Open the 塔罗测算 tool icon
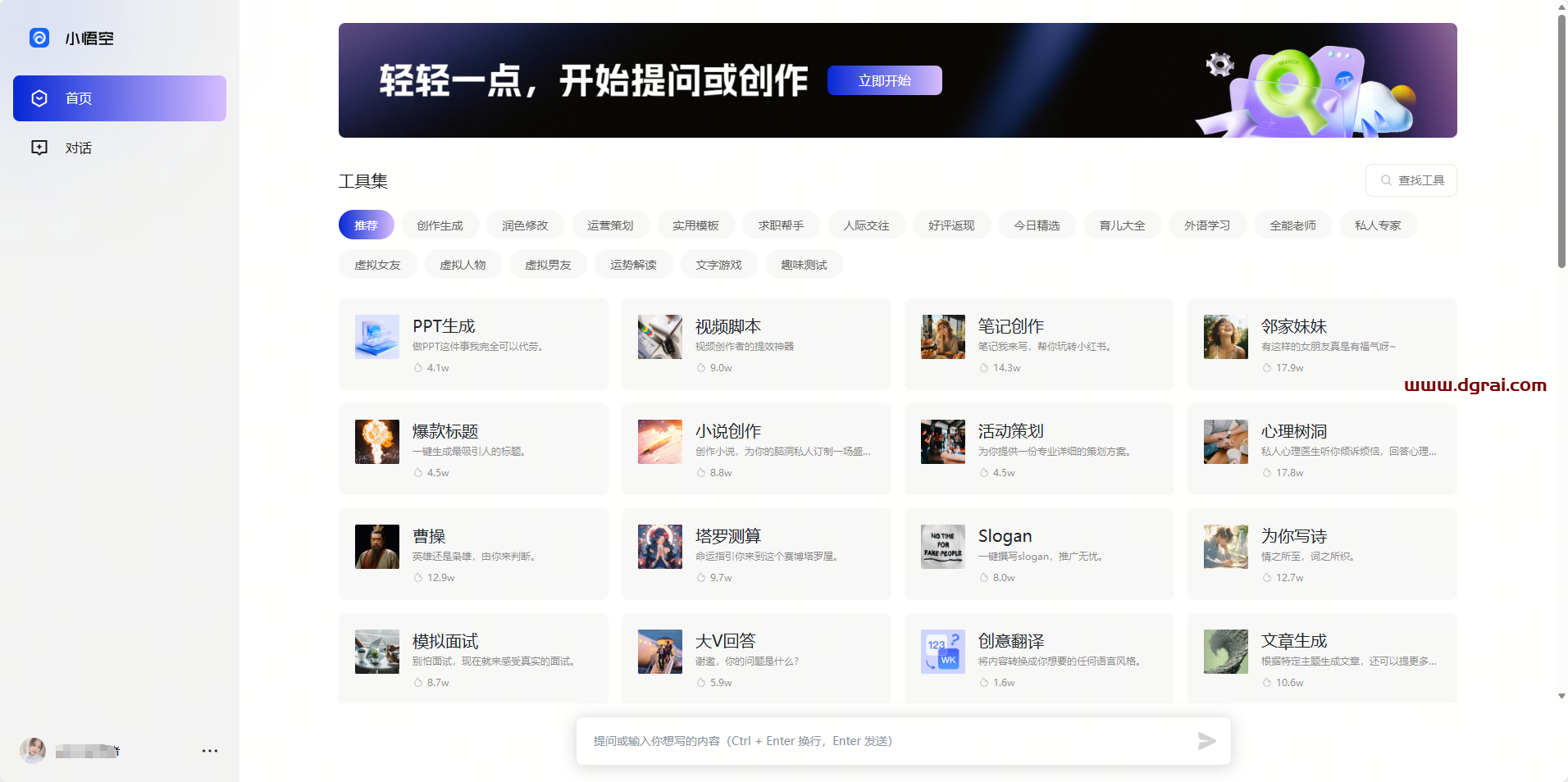The width and height of the screenshot is (1568, 782). click(x=660, y=547)
